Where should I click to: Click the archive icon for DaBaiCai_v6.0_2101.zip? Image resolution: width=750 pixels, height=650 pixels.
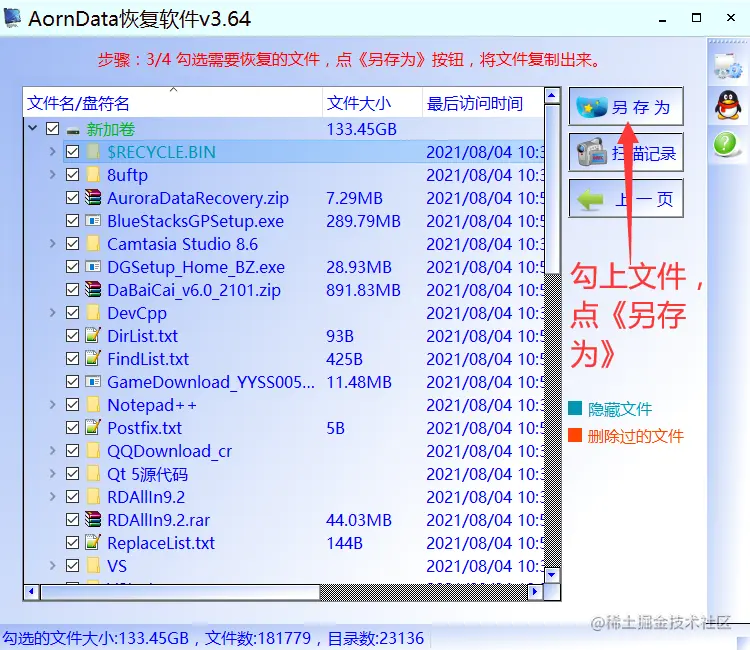(x=93, y=289)
